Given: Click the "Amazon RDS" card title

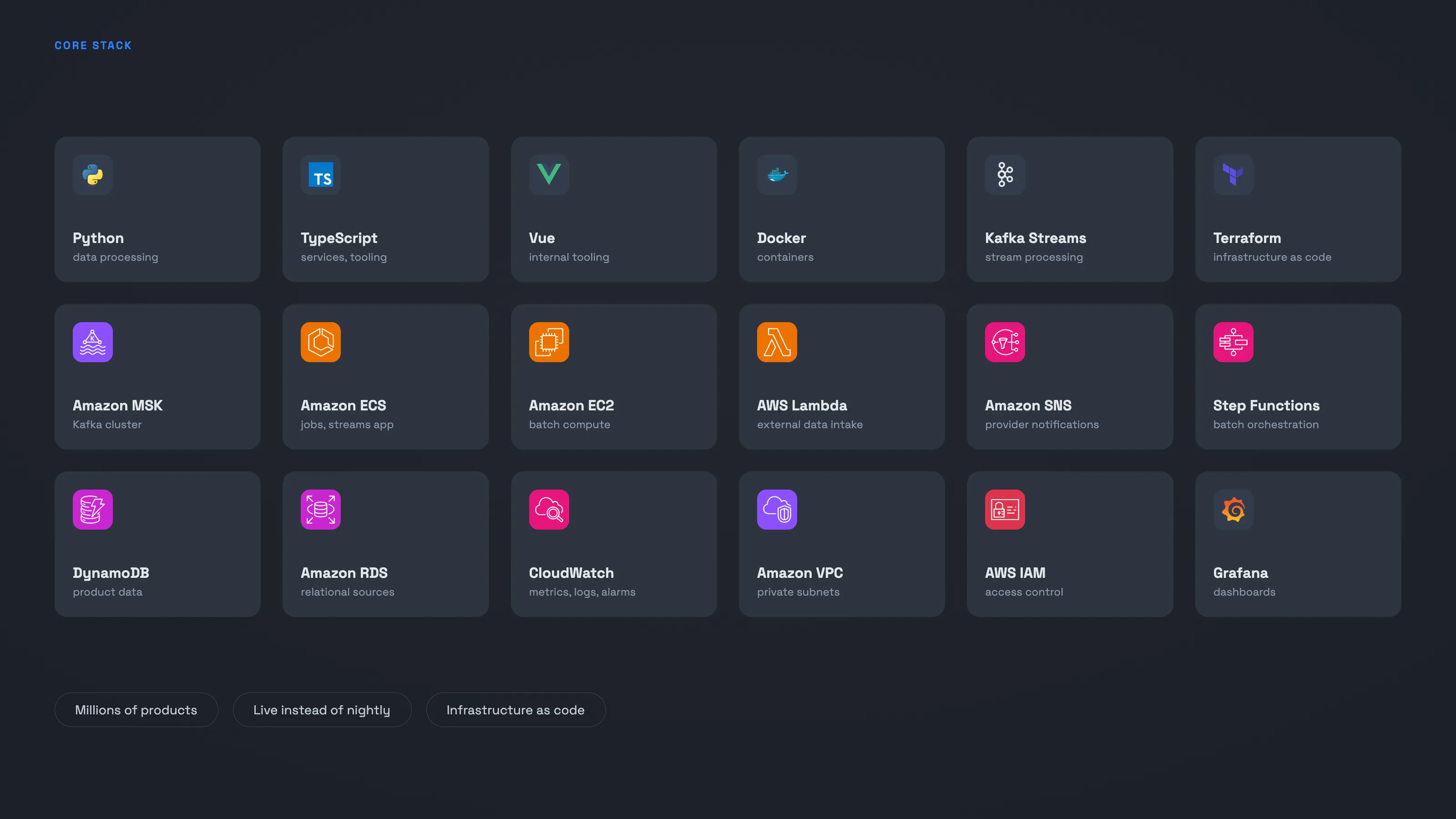Looking at the screenshot, I should click(344, 572).
